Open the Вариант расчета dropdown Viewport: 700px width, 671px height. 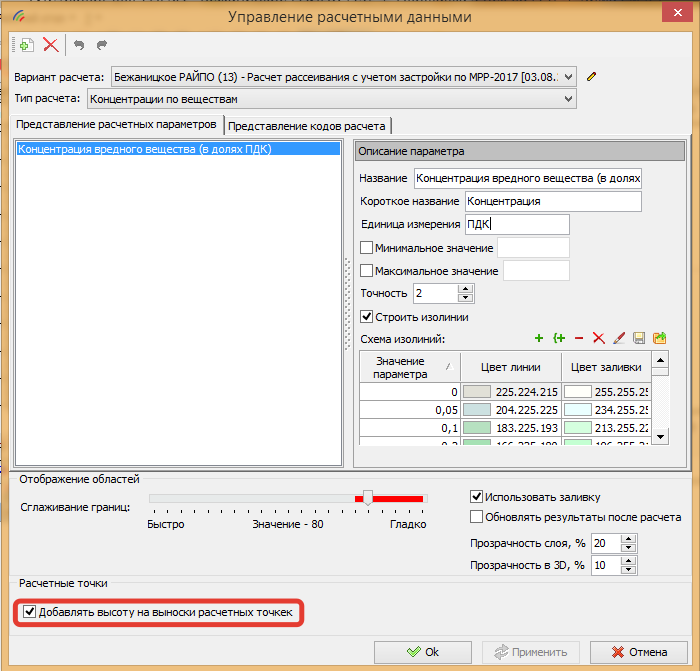coord(569,76)
